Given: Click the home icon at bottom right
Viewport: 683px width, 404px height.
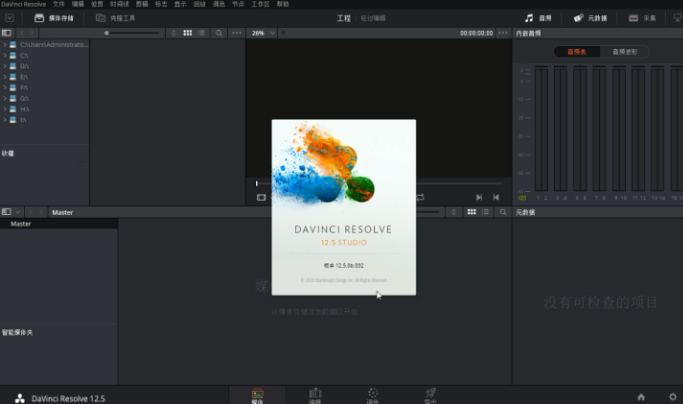Looking at the screenshot, I should (641, 397).
